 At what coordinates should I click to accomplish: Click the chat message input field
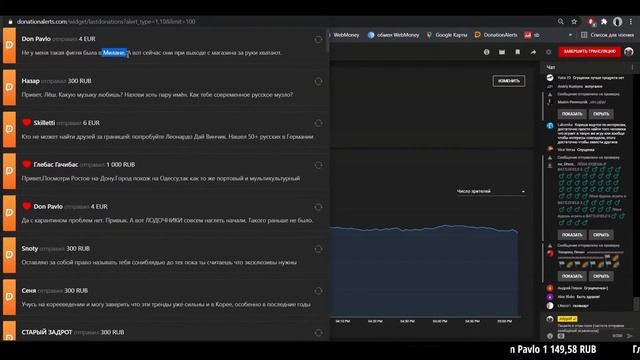coord(590,327)
